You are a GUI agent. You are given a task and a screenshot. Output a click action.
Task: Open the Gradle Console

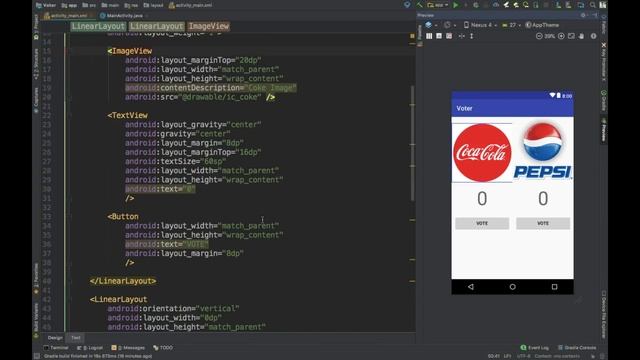[x=577, y=348]
